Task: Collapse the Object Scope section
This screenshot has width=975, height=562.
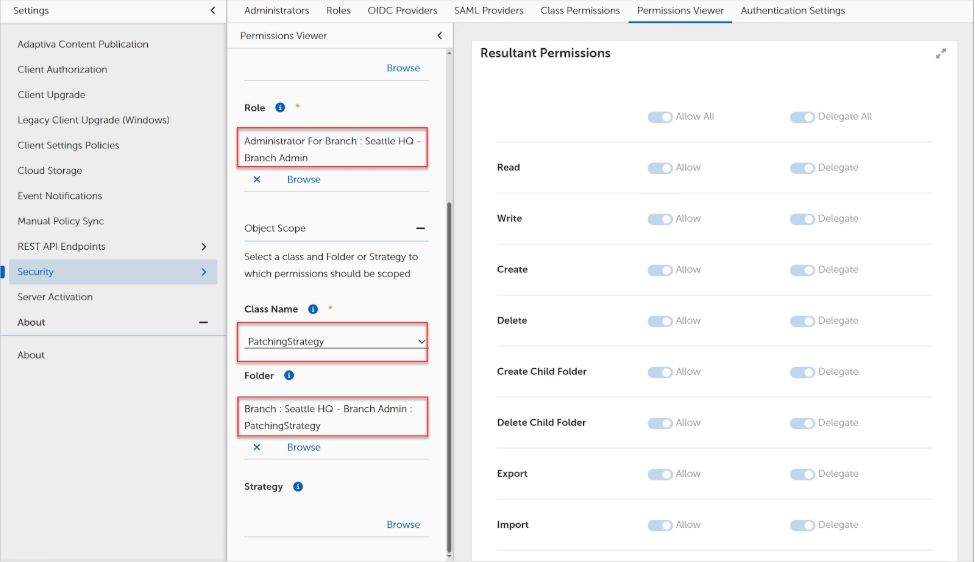Action: click(420, 228)
